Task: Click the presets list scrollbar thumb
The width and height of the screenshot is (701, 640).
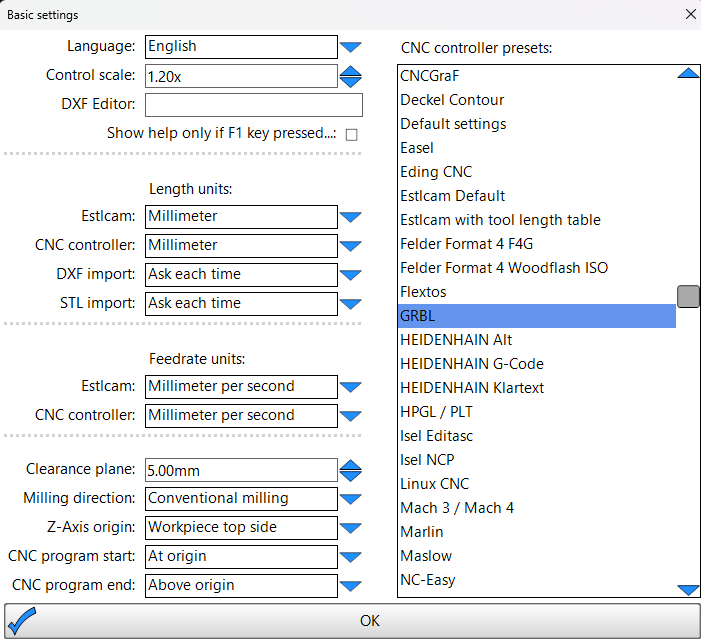Action: click(x=688, y=296)
